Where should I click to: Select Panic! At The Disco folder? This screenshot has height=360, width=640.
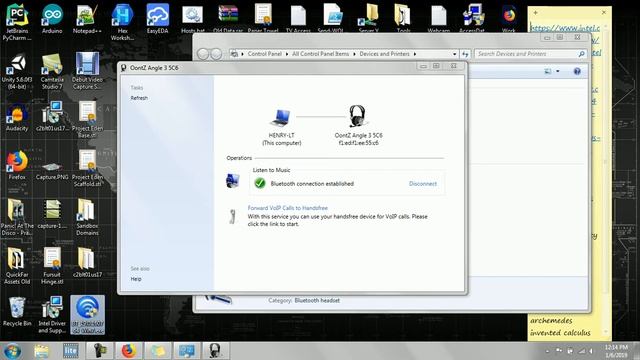[17, 218]
